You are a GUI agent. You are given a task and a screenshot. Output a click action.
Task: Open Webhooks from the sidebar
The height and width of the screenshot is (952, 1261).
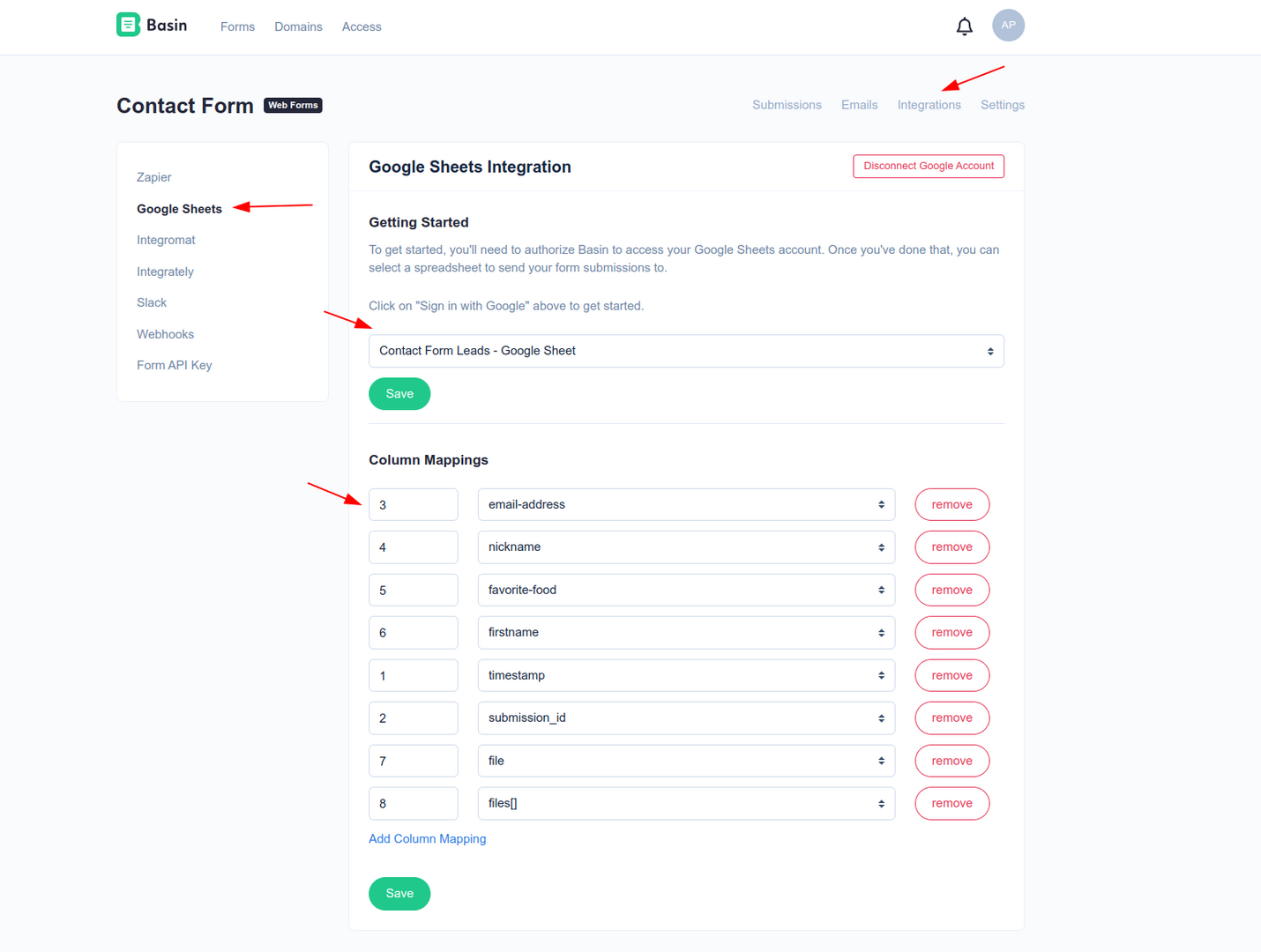[165, 334]
